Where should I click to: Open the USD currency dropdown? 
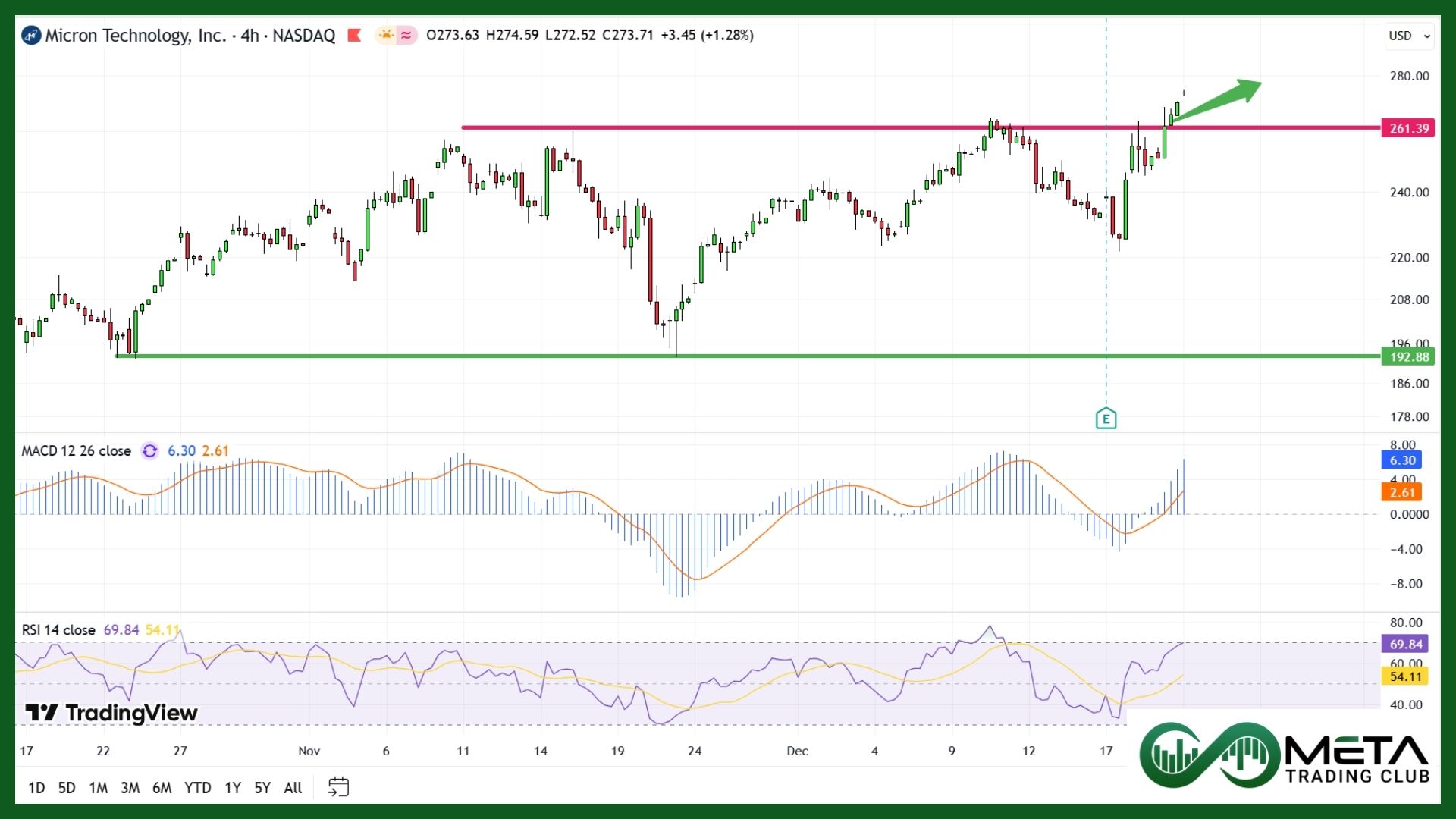pos(1409,36)
